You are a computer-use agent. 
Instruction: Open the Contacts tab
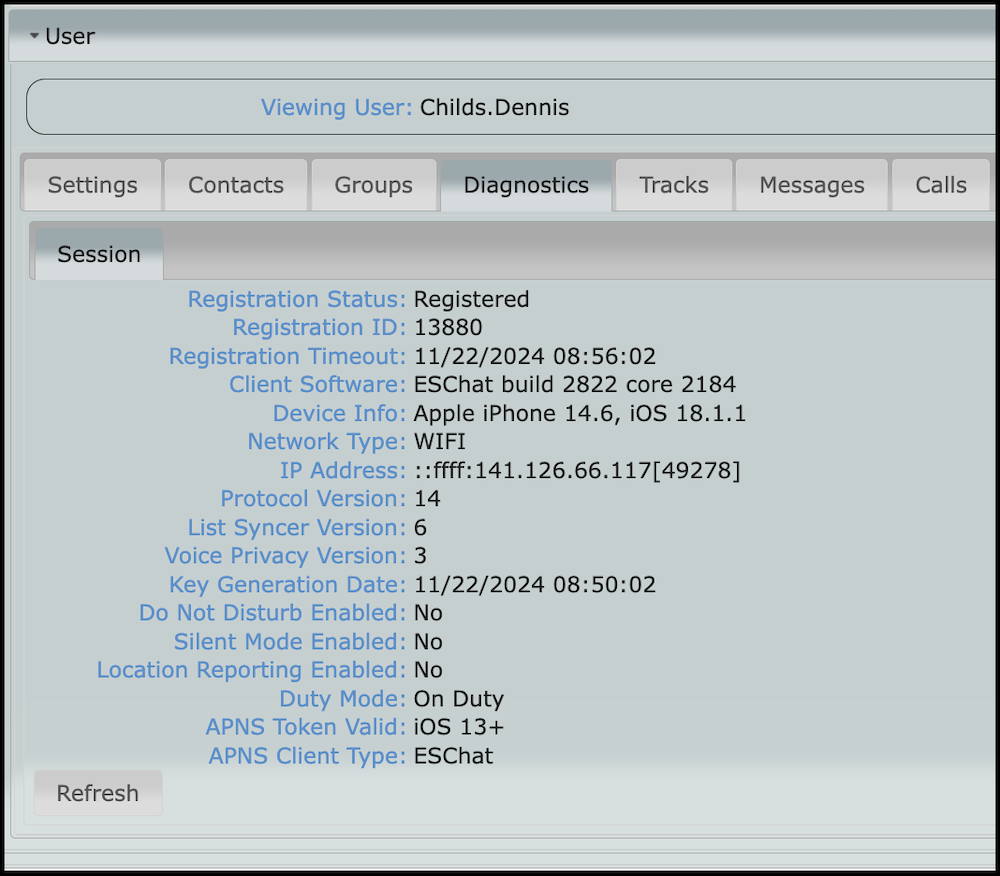click(236, 184)
